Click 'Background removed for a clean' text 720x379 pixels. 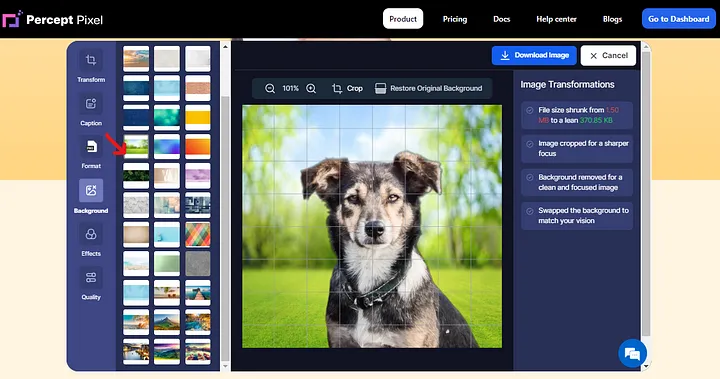pos(580,182)
